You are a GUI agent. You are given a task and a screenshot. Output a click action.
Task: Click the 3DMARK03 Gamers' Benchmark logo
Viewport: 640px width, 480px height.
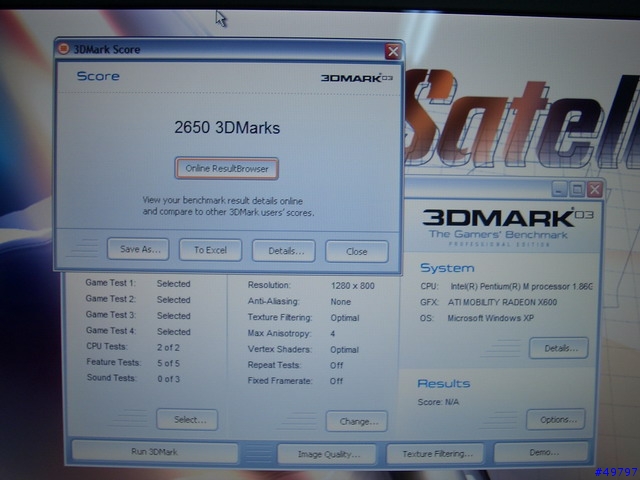[x=506, y=227]
